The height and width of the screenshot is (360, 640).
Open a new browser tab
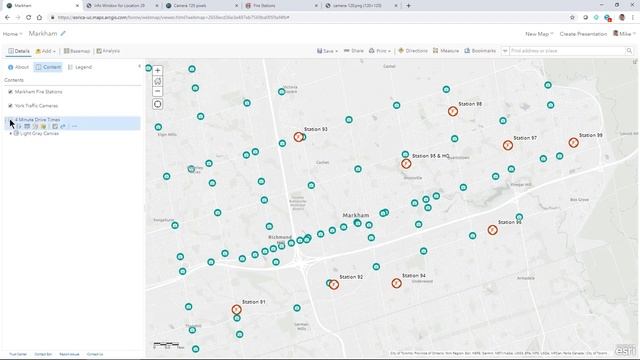(x=409, y=6)
